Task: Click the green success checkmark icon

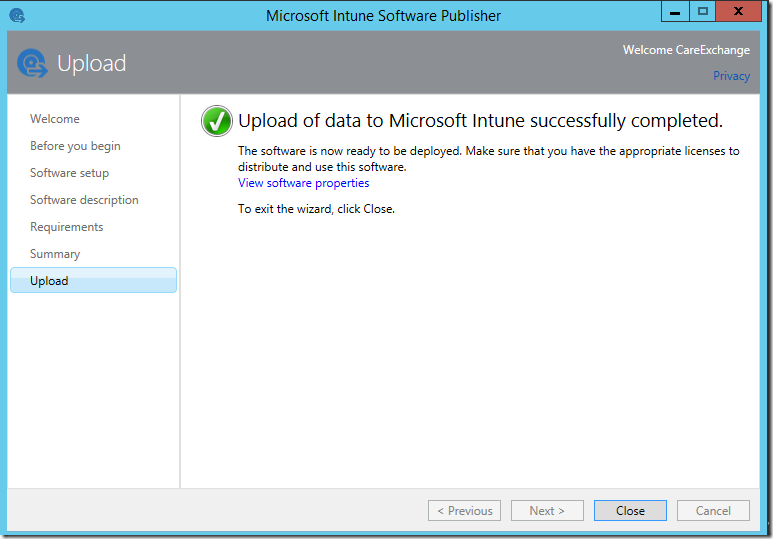Action: pos(216,121)
